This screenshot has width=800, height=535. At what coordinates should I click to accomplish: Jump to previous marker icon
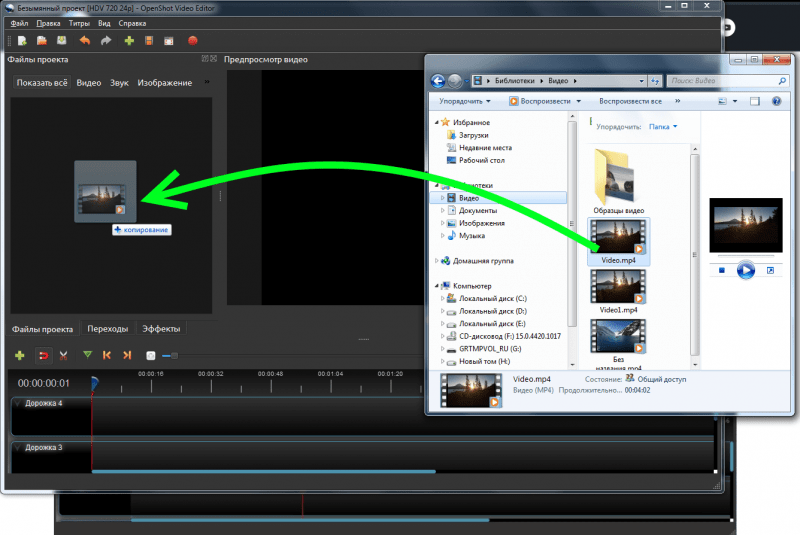tap(107, 355)
